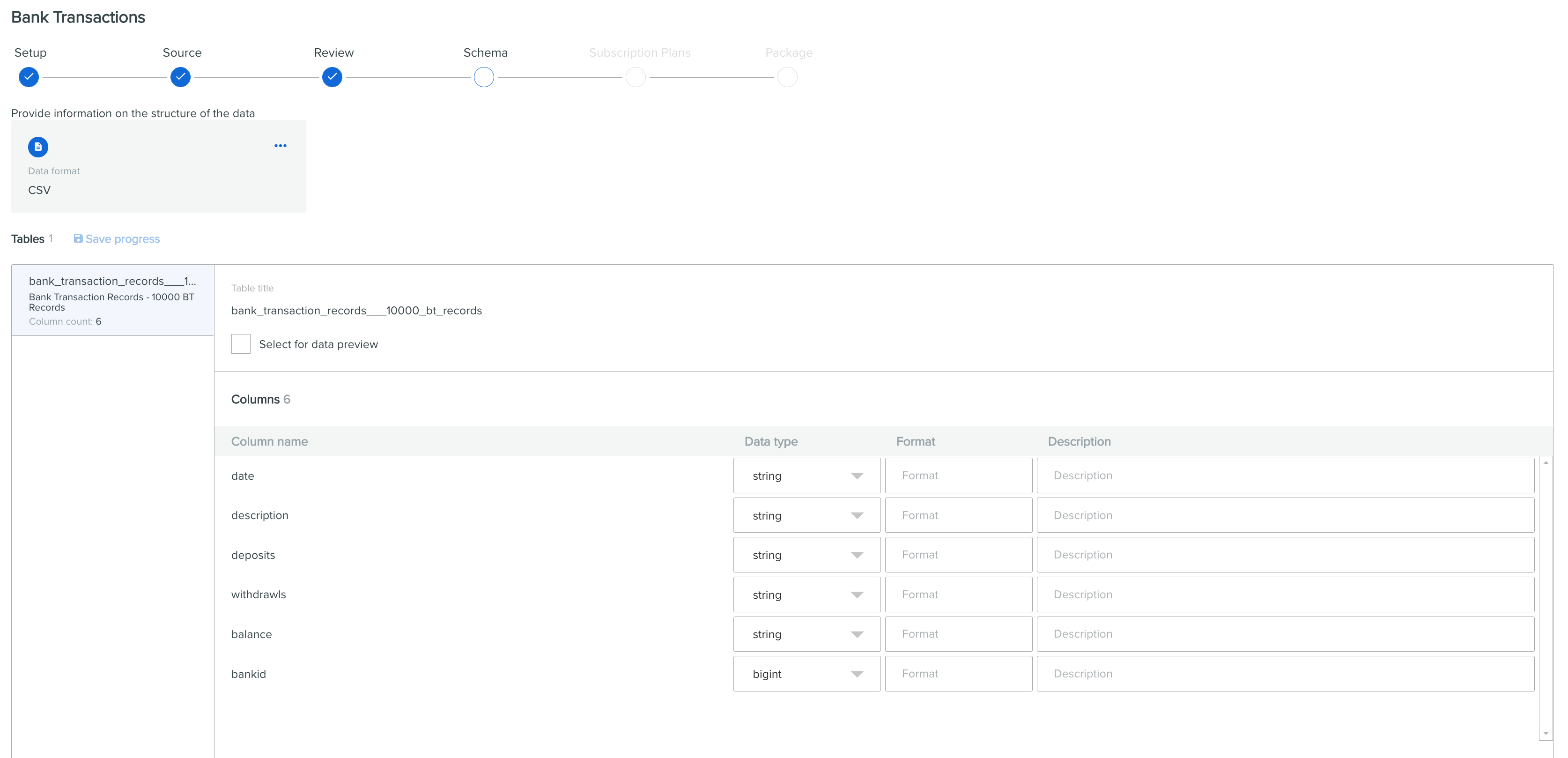The image size is (1568, 758).
Task: Click the Package step circle
Action: tap(788, 77)
